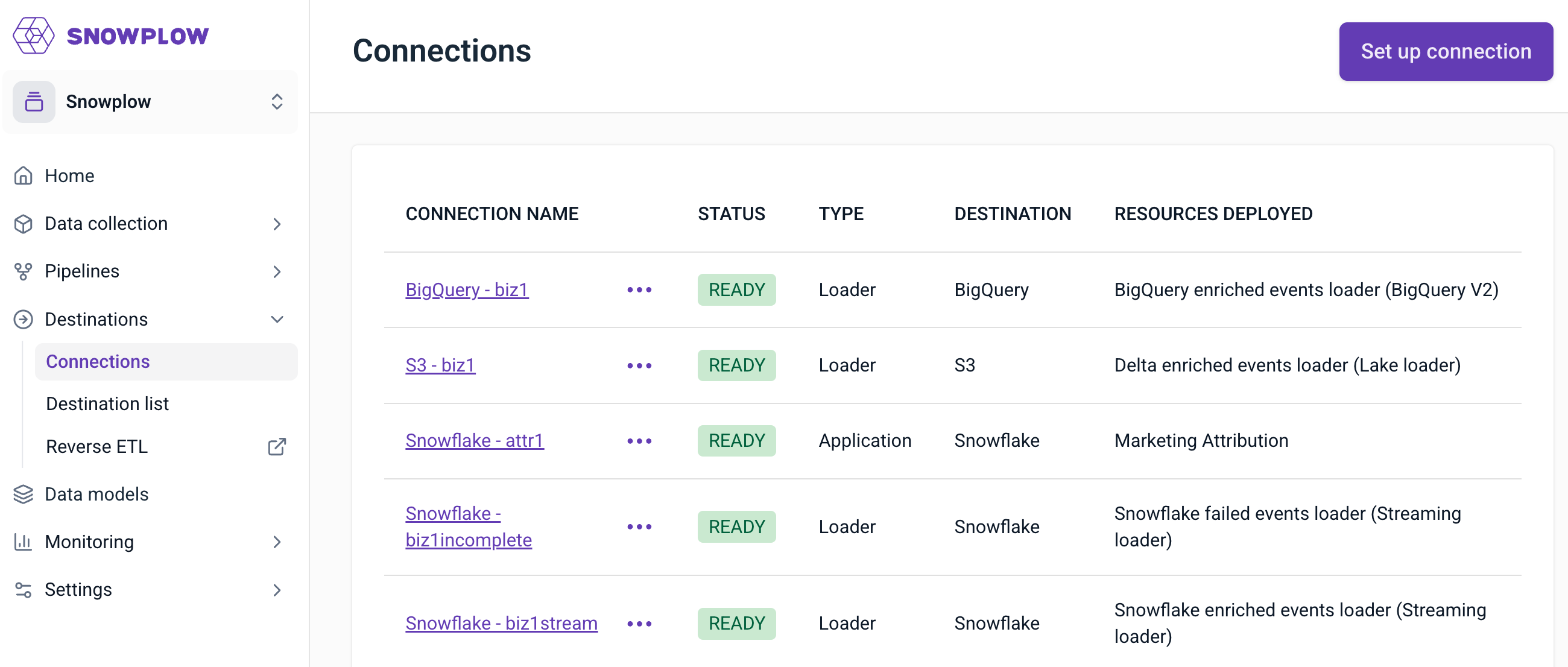The image size is (1568, 667).
Task: Click the Snowplow logo icon
Action: (34, 36)
